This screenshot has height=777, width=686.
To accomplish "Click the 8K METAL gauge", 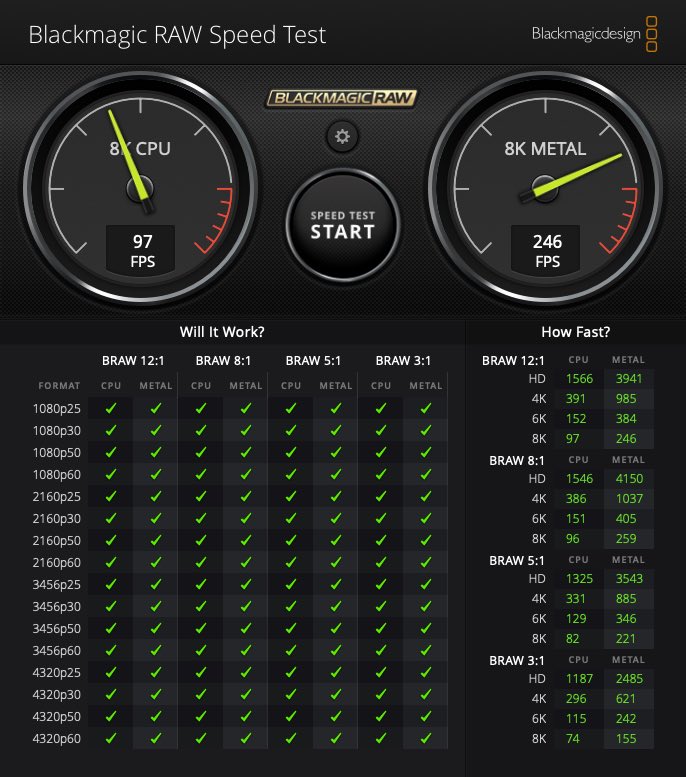I will tap(545, 188).
